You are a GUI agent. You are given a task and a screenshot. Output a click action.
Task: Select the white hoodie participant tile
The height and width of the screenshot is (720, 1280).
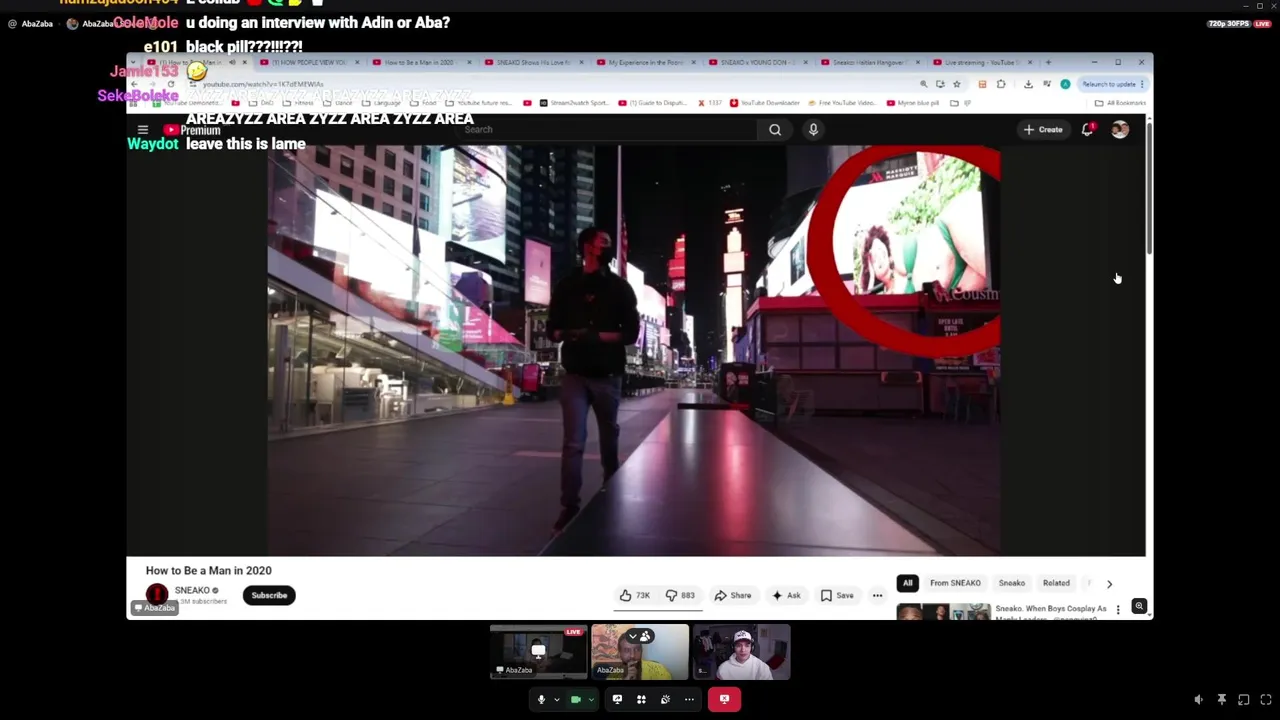(742, 652)
